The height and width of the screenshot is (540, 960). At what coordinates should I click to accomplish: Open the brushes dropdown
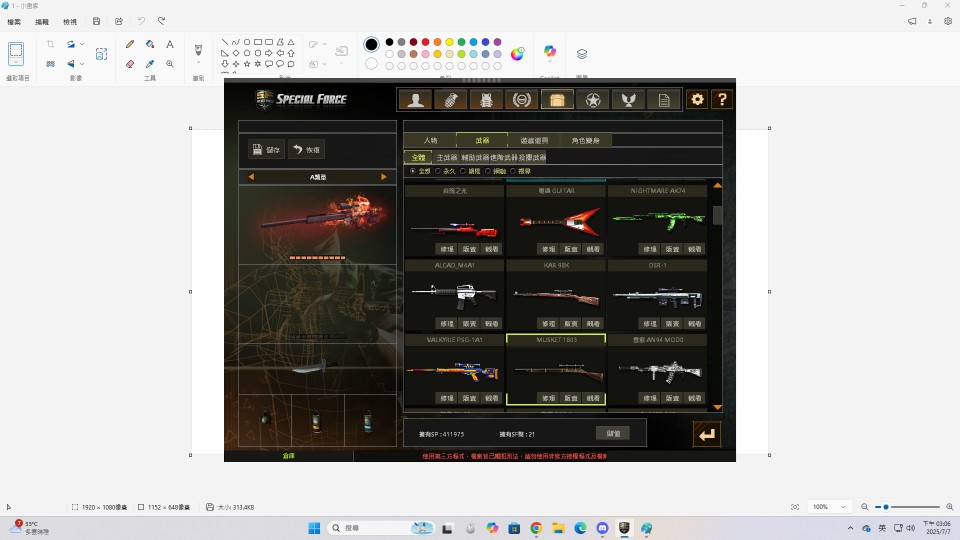click(198, 62)
